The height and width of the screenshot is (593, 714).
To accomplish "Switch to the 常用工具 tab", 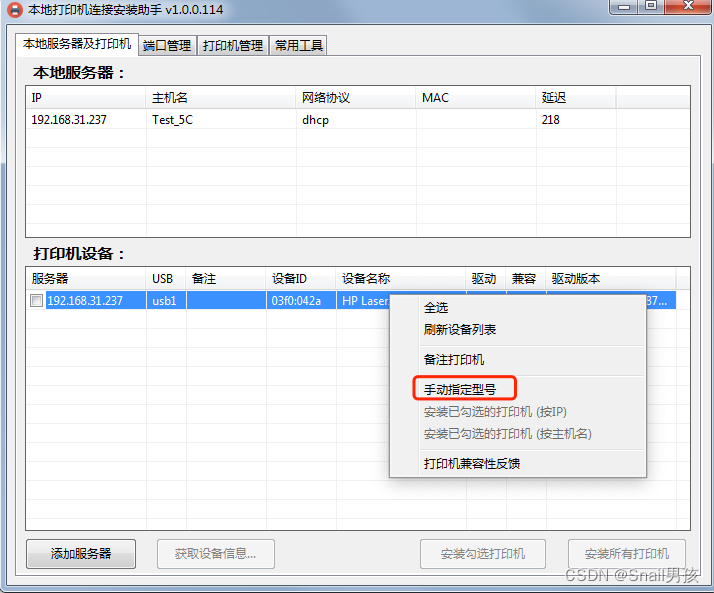I will pyautogui.click(x=299, y=46).
